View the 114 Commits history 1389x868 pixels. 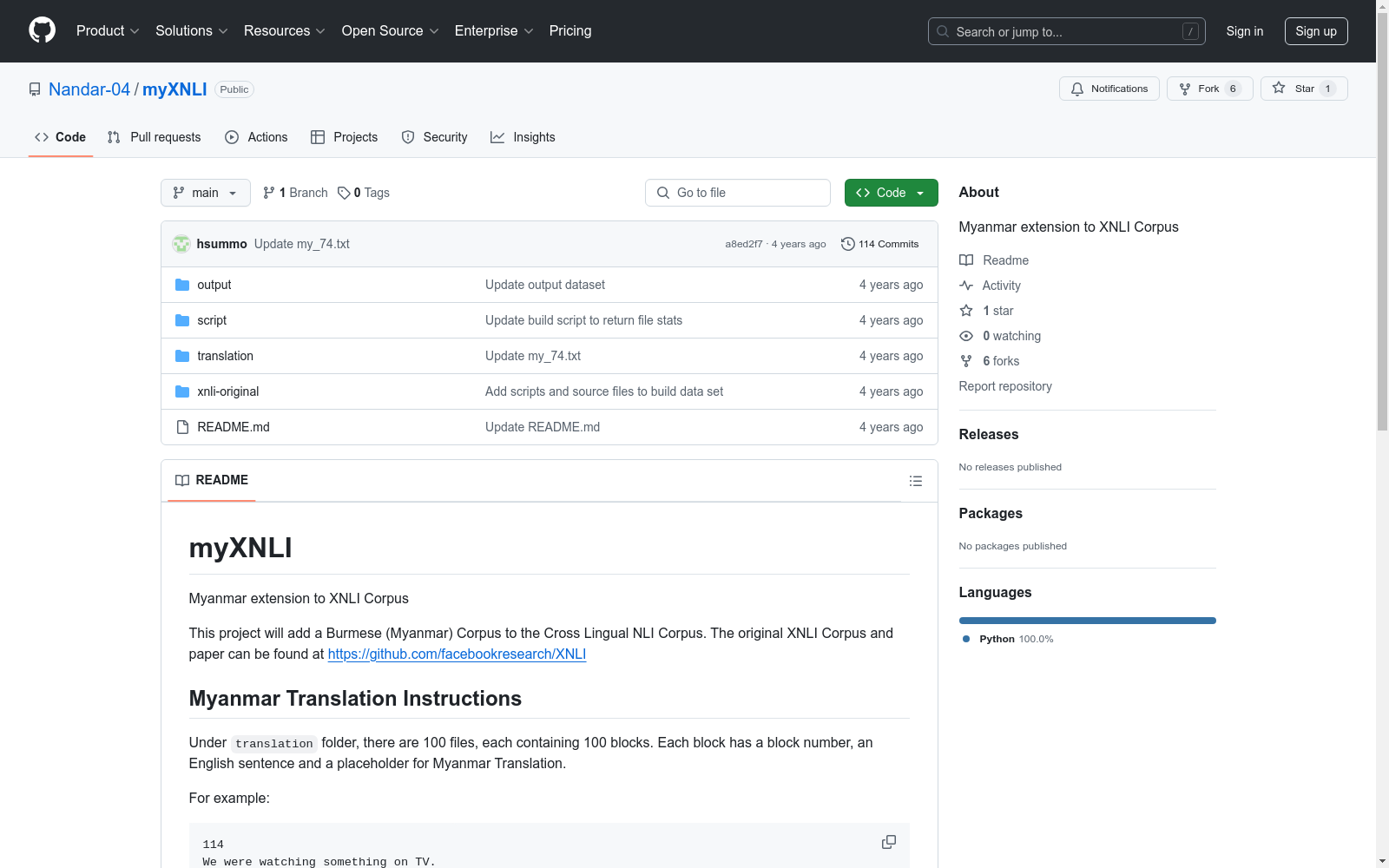879,244
